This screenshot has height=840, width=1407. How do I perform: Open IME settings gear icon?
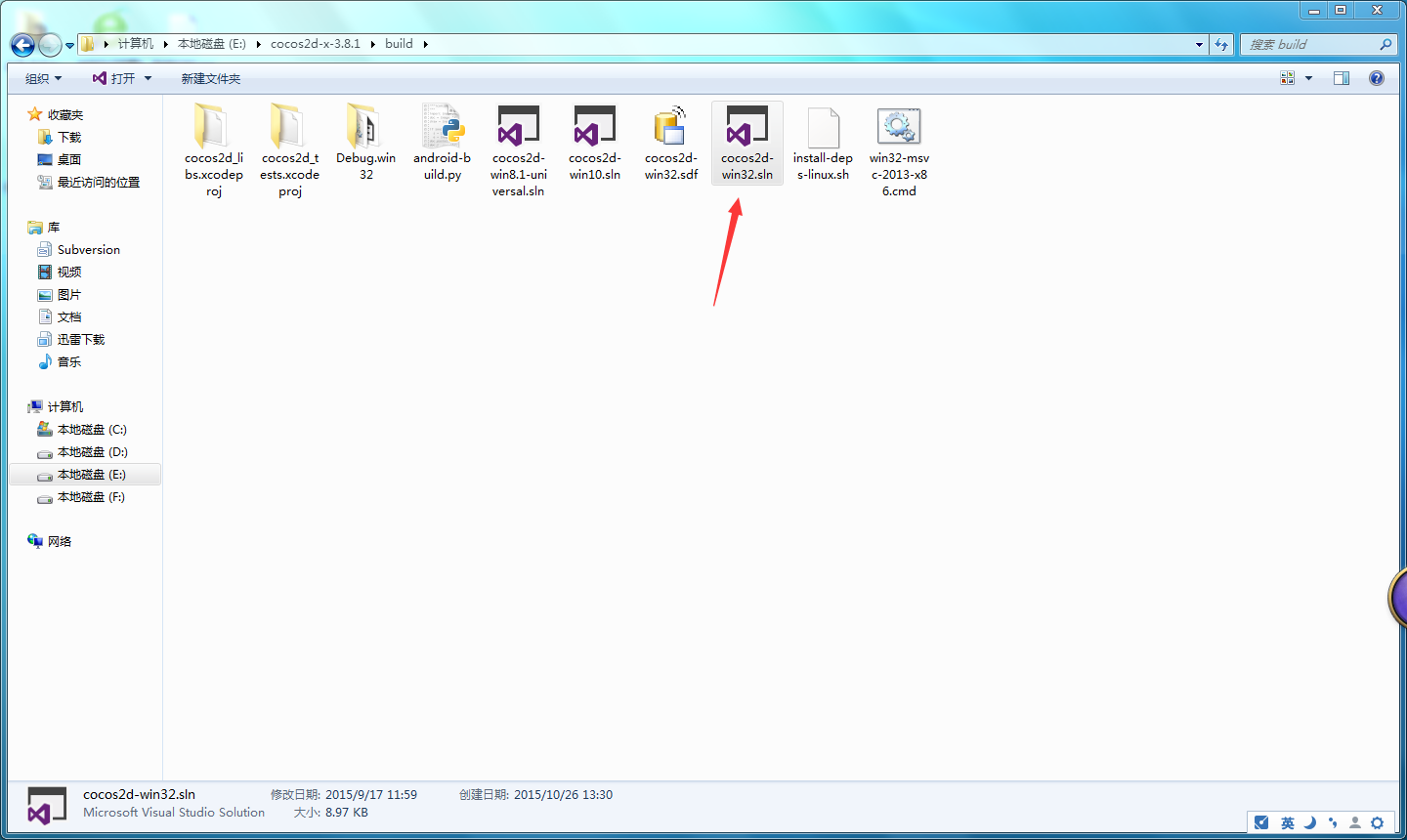click(x=1378, y=822)
